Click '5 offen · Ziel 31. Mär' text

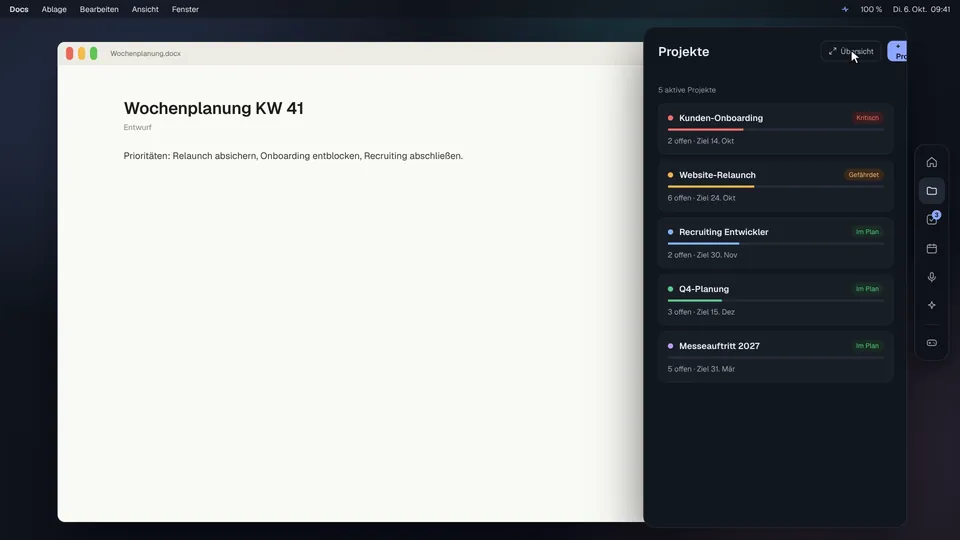coord(701,369)
